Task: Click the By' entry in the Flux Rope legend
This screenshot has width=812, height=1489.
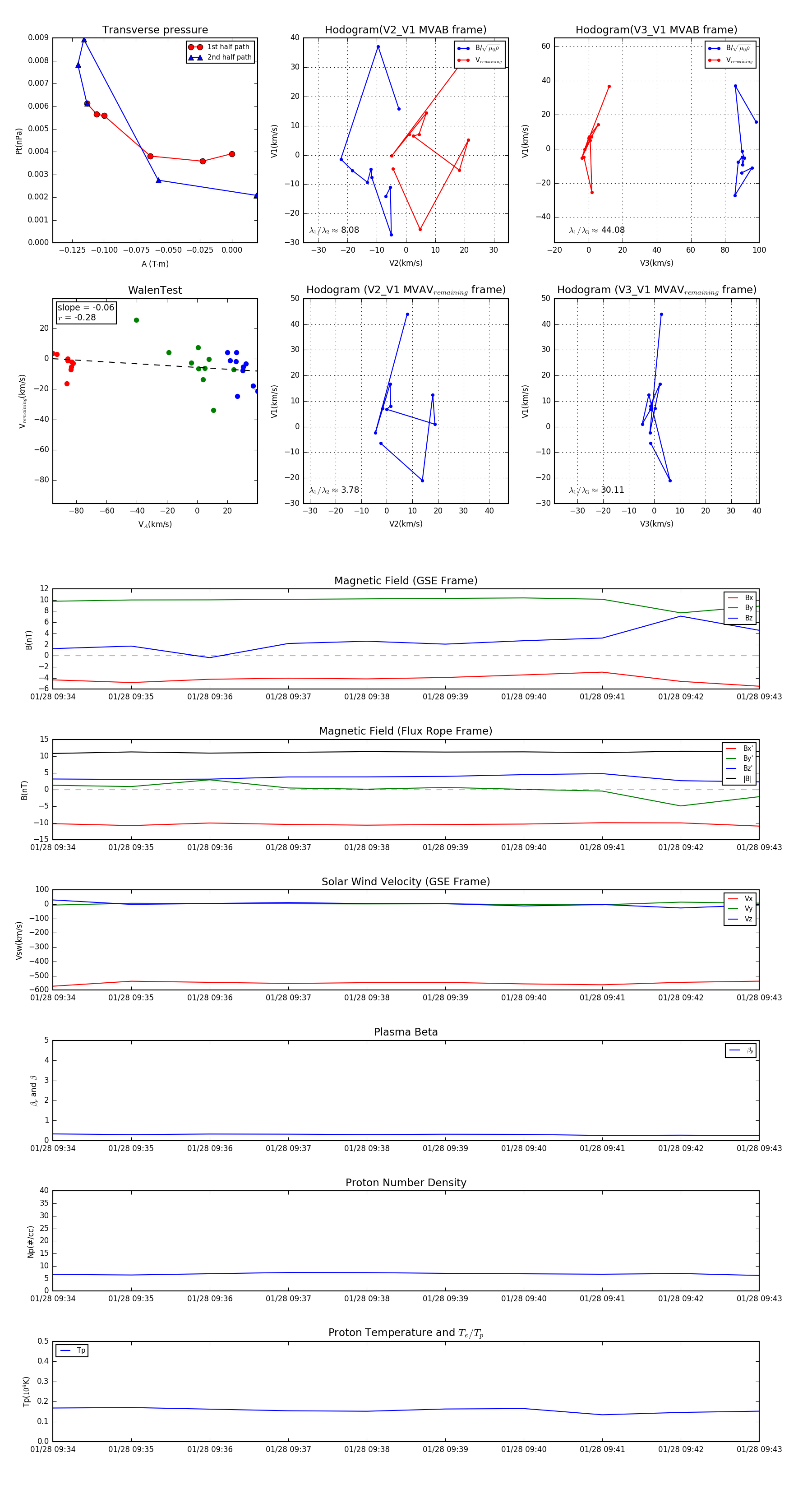Action: [740, 758]
